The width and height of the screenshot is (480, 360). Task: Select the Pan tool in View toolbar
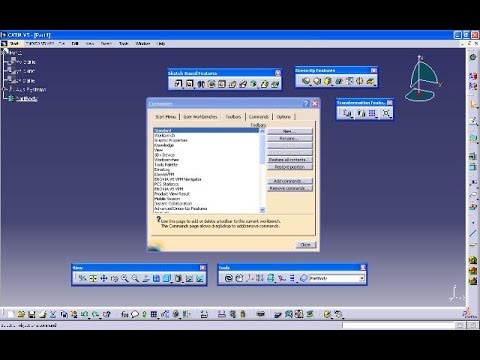pyautogui.click(x=104, y=278)
